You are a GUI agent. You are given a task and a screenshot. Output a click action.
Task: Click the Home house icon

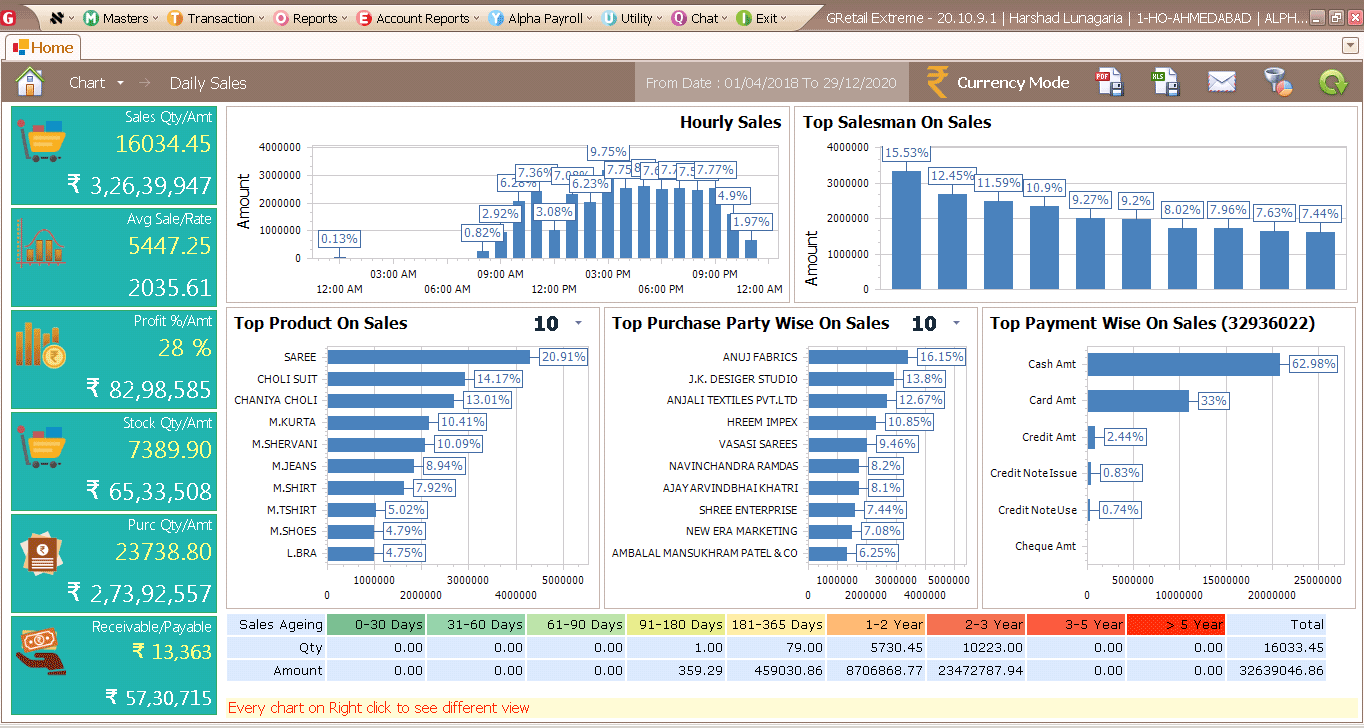[x=30, y=82]
